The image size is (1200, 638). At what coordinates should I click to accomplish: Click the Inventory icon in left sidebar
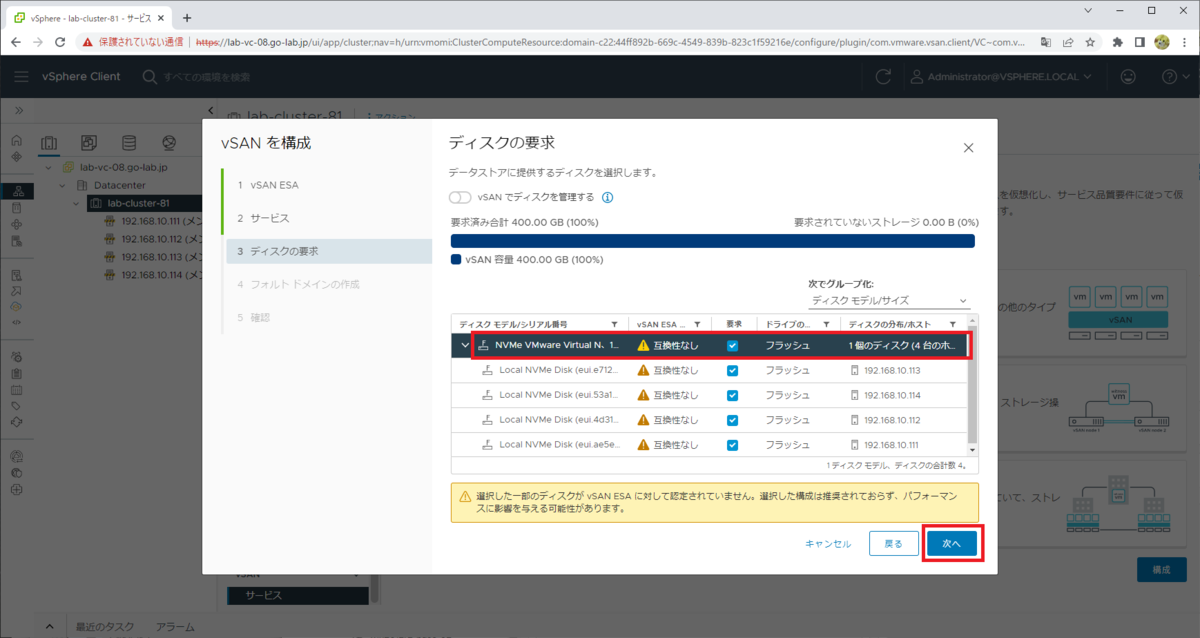point(17,190)
